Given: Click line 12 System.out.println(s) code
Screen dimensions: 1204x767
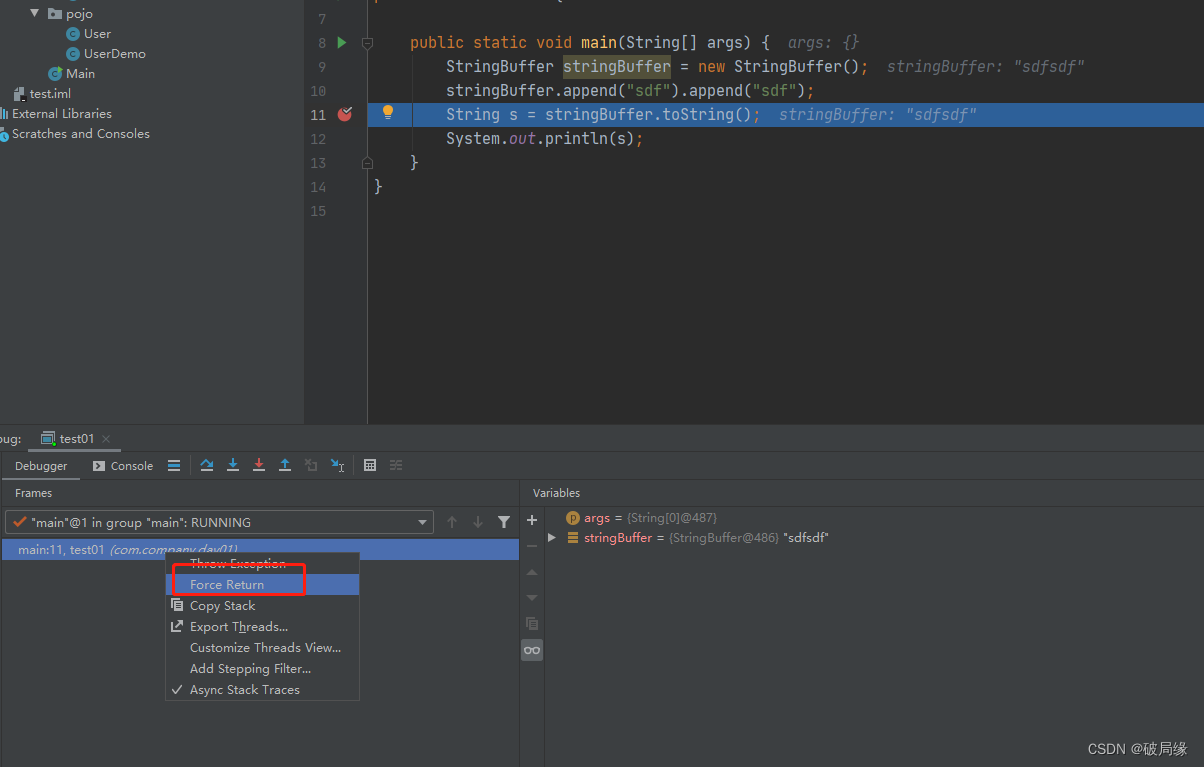Looking at the screenshot, I should point(544,139).
